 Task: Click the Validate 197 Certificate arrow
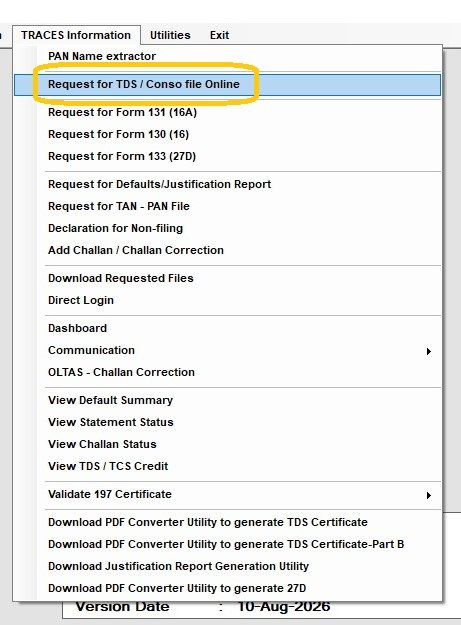tap(429, 495)
